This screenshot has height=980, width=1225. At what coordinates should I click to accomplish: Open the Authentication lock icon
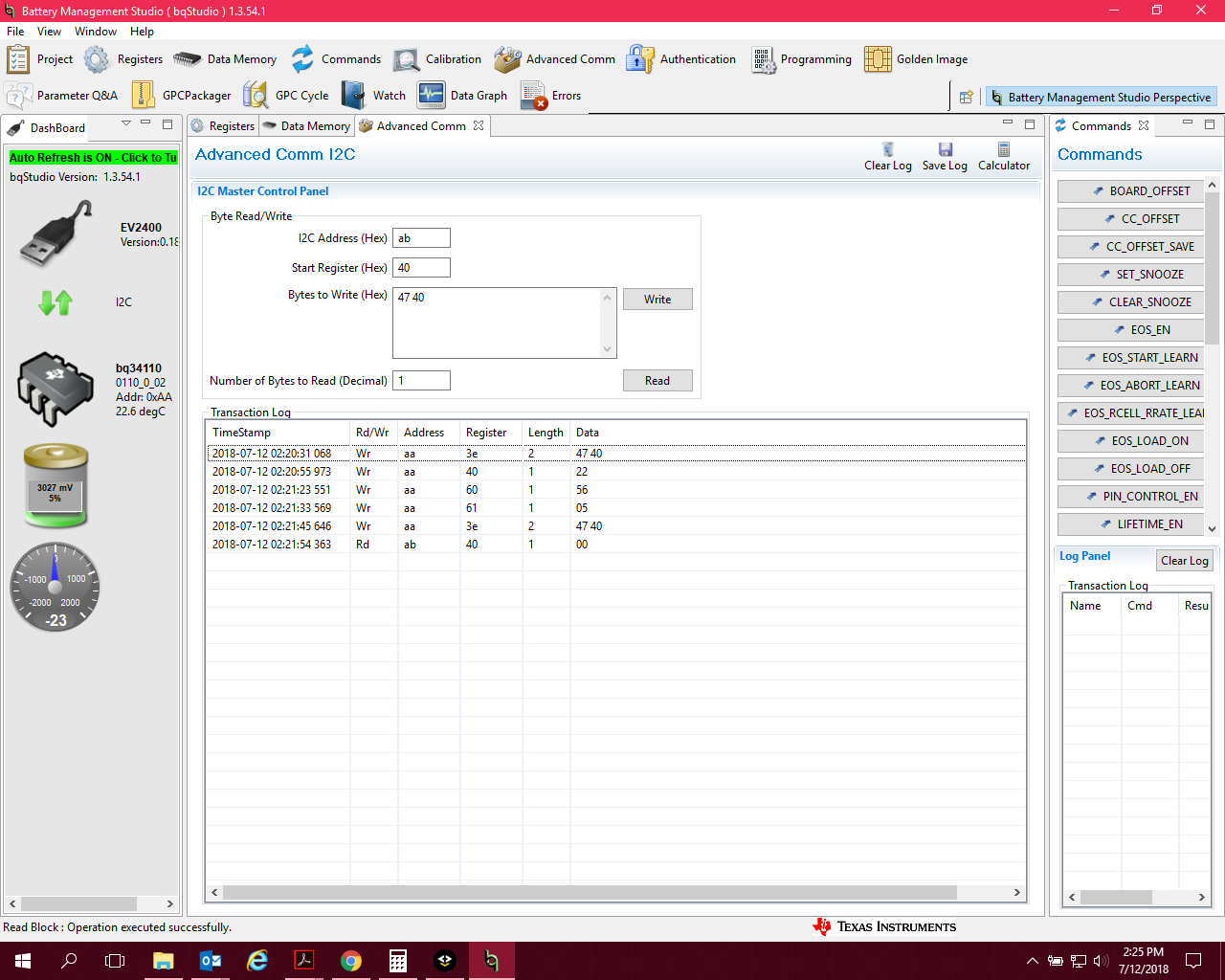click(639, 59)
